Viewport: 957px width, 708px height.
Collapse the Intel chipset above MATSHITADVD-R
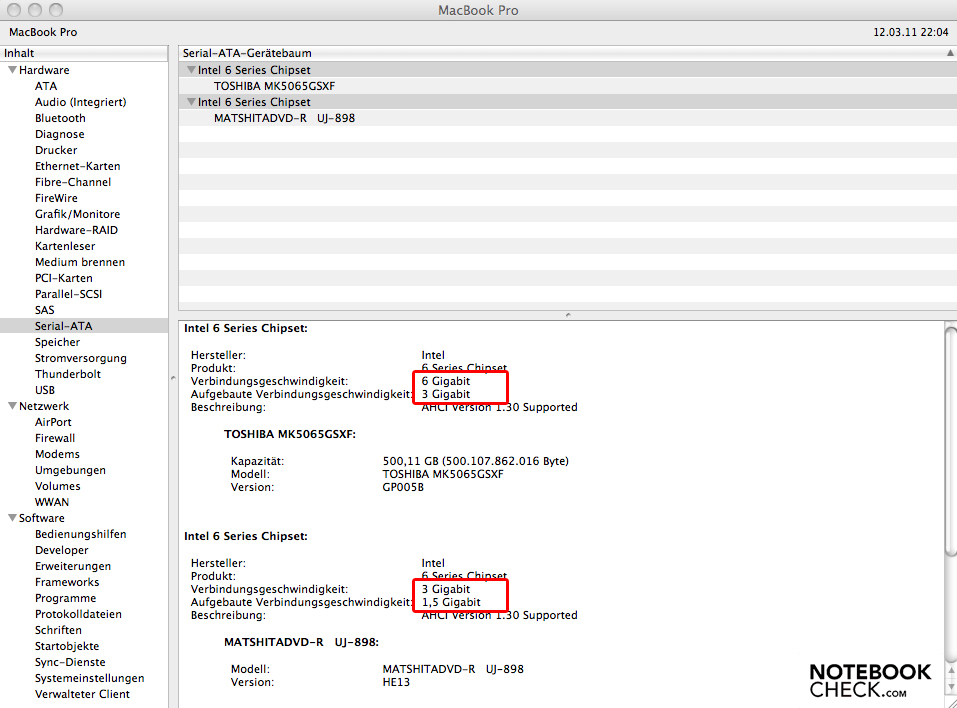point(191,101)
